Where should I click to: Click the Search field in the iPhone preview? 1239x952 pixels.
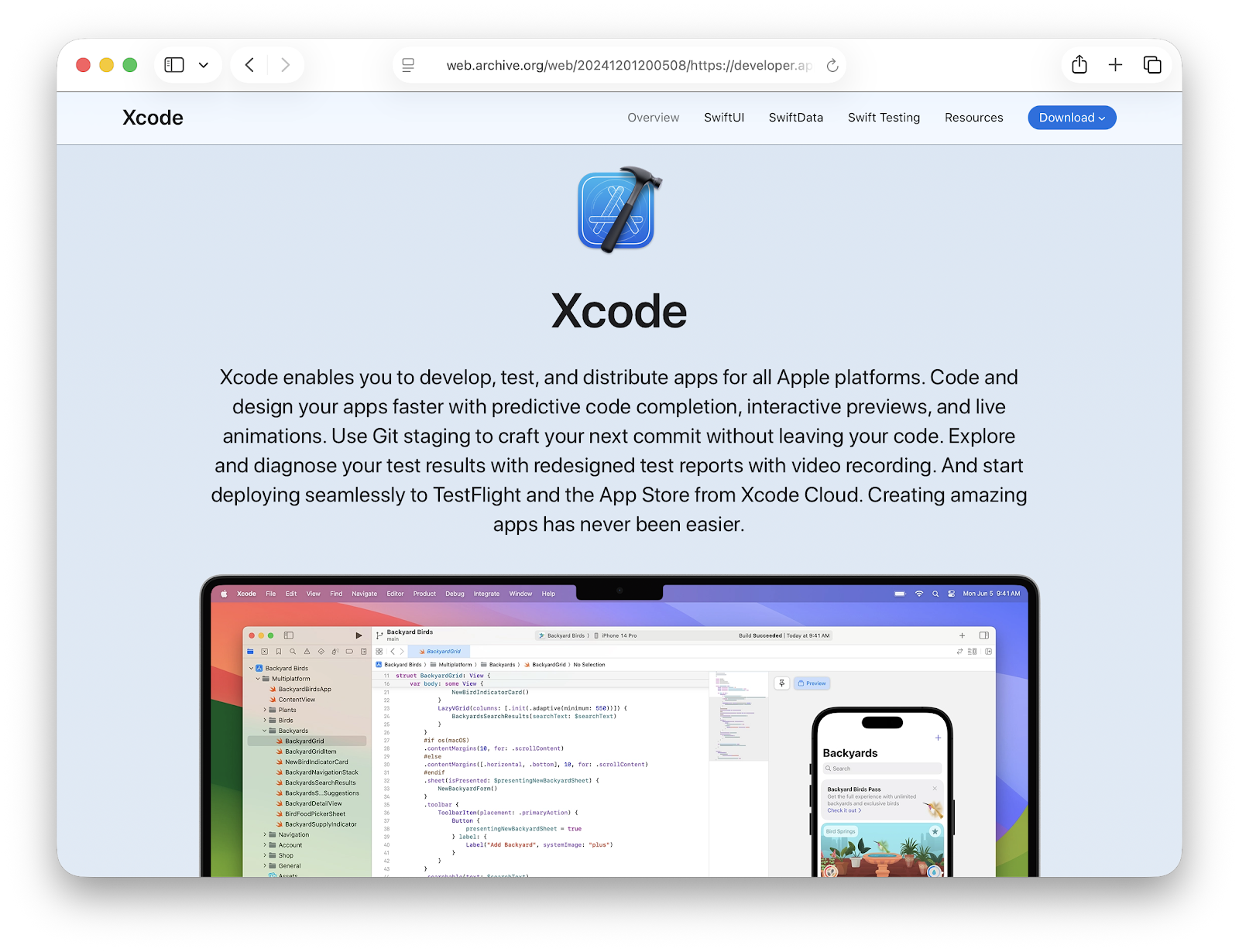click(882, 769)
